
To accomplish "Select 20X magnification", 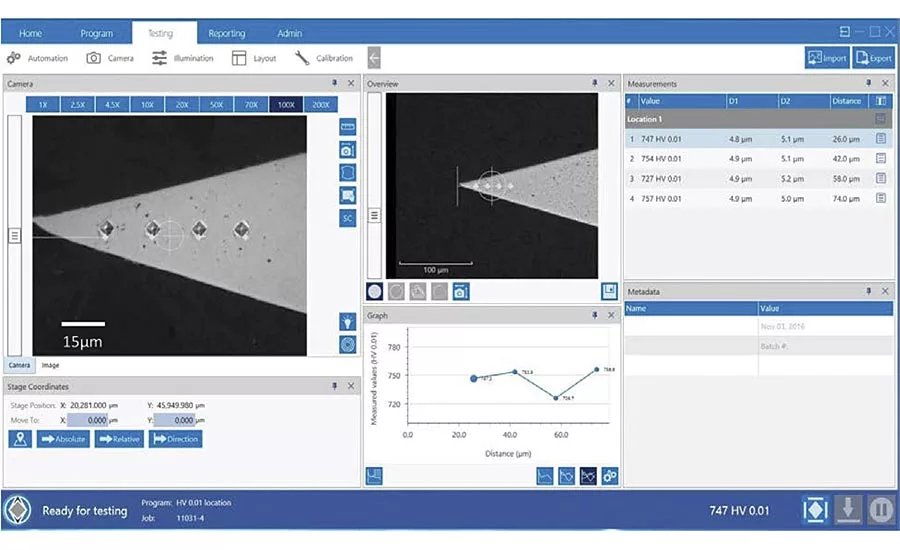I will coord(182,104).
